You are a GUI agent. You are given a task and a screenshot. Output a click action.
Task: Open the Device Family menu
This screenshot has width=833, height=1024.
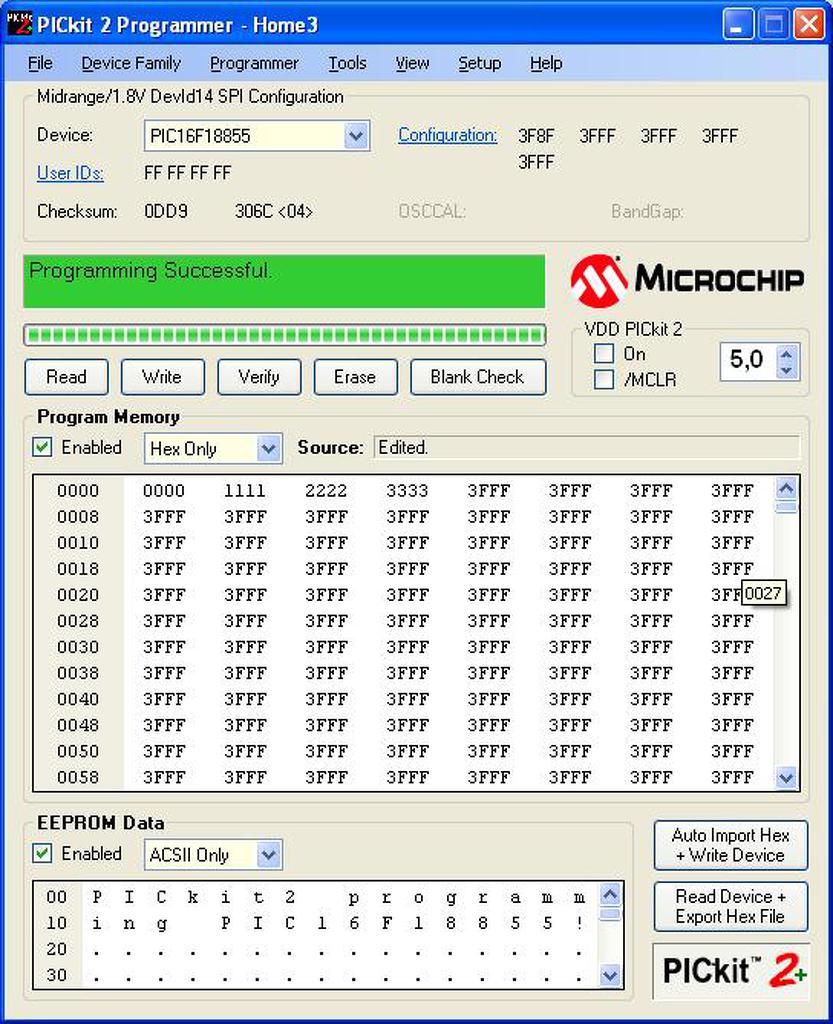pyautogui.click(x=131, y=63)
